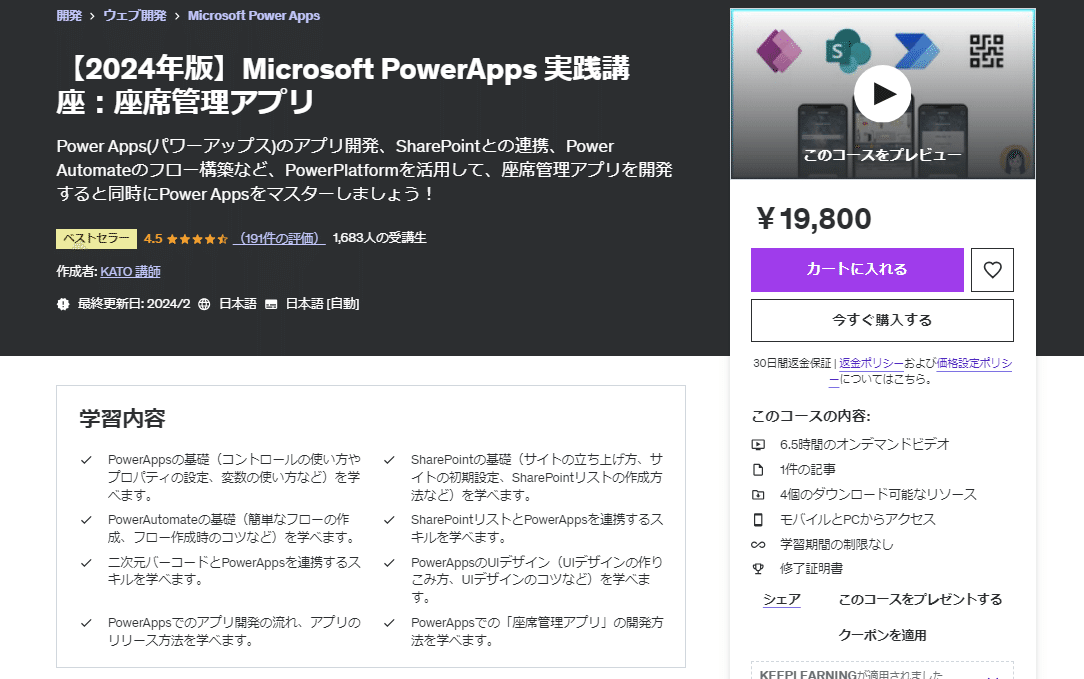Open the 191件の評価 ratings link
This screenshot has height=679, width=1084.
click(x=279, y=238)
